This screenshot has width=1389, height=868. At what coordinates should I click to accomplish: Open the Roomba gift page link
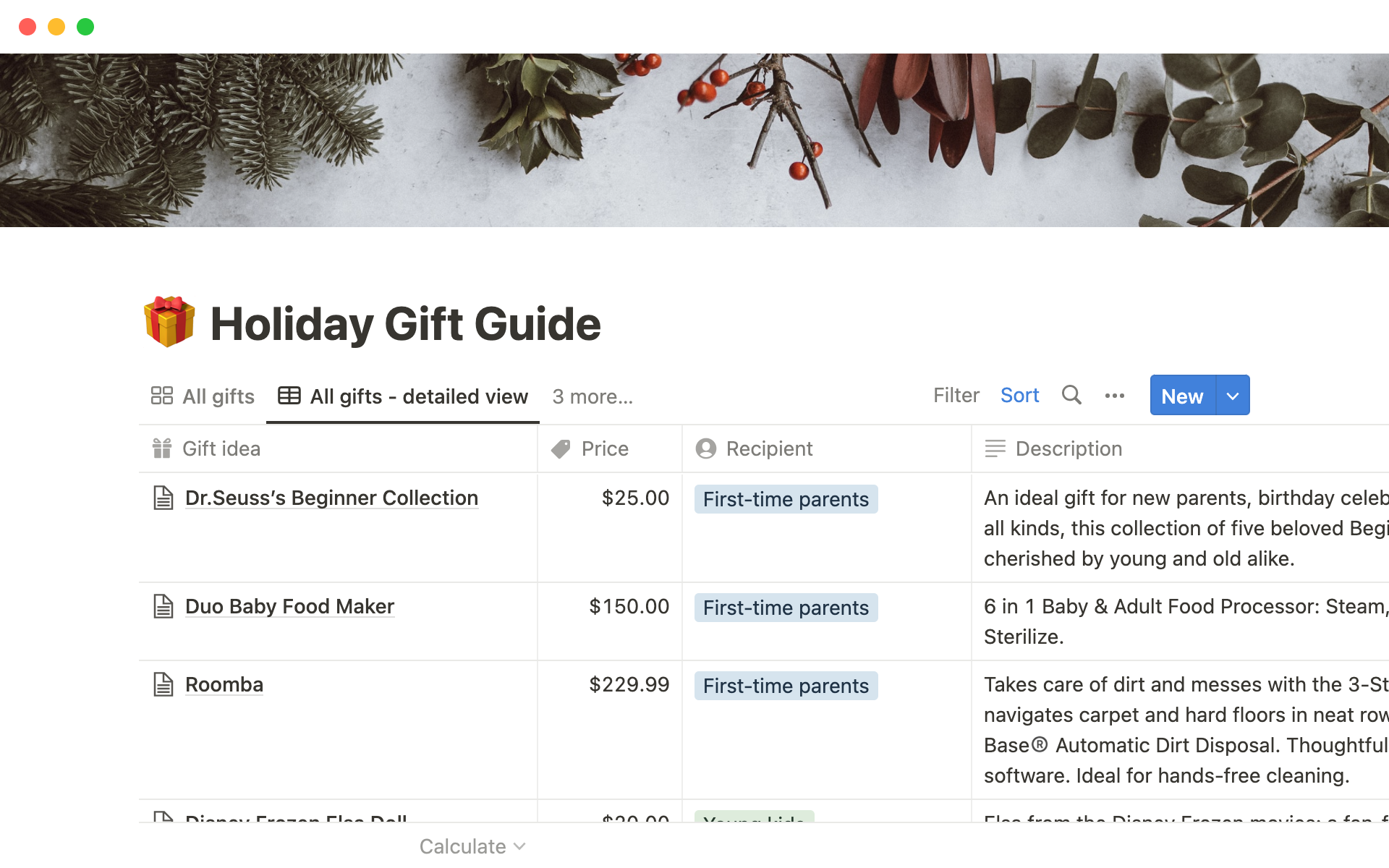coord(224,684)
